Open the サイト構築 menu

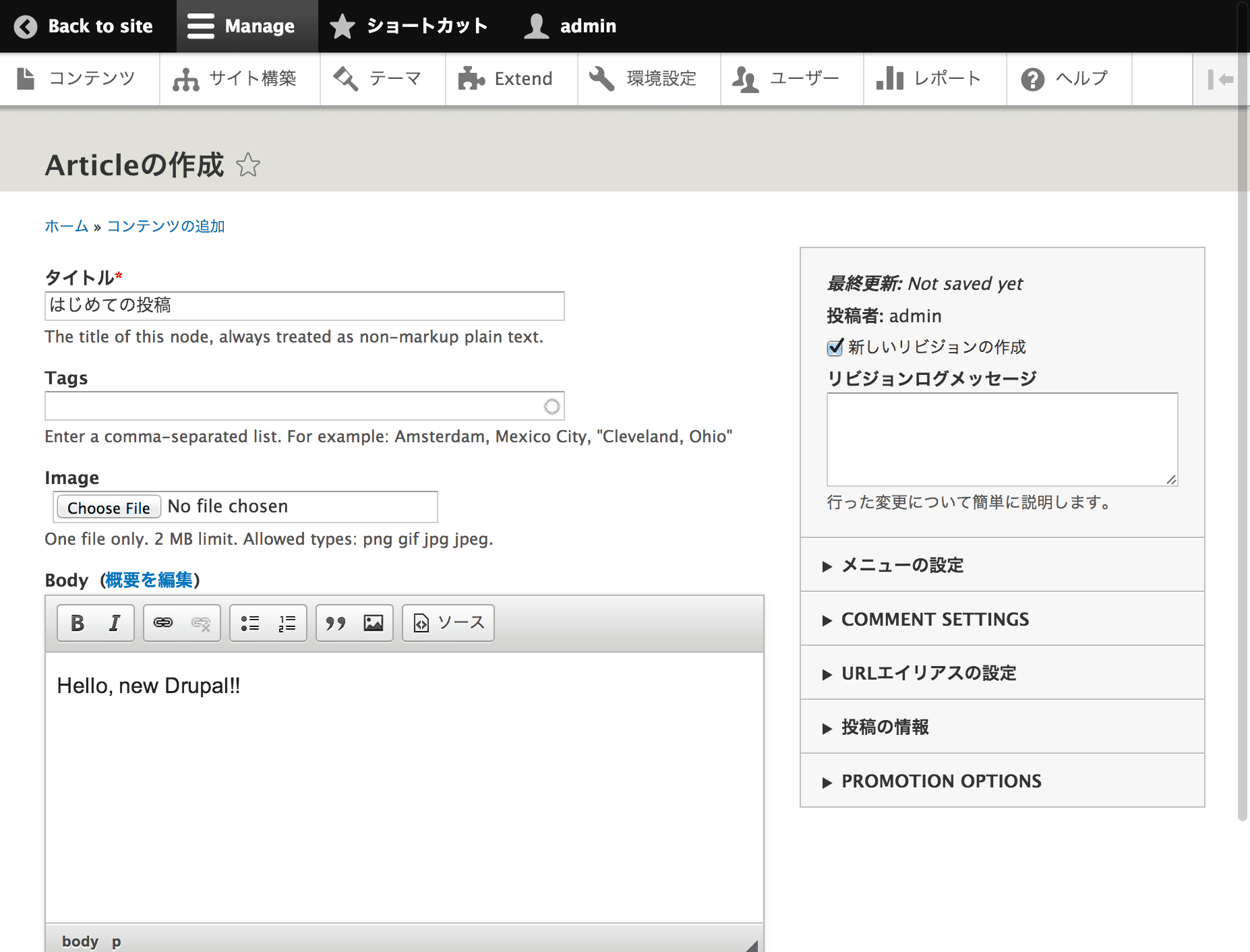click(239, 79)
